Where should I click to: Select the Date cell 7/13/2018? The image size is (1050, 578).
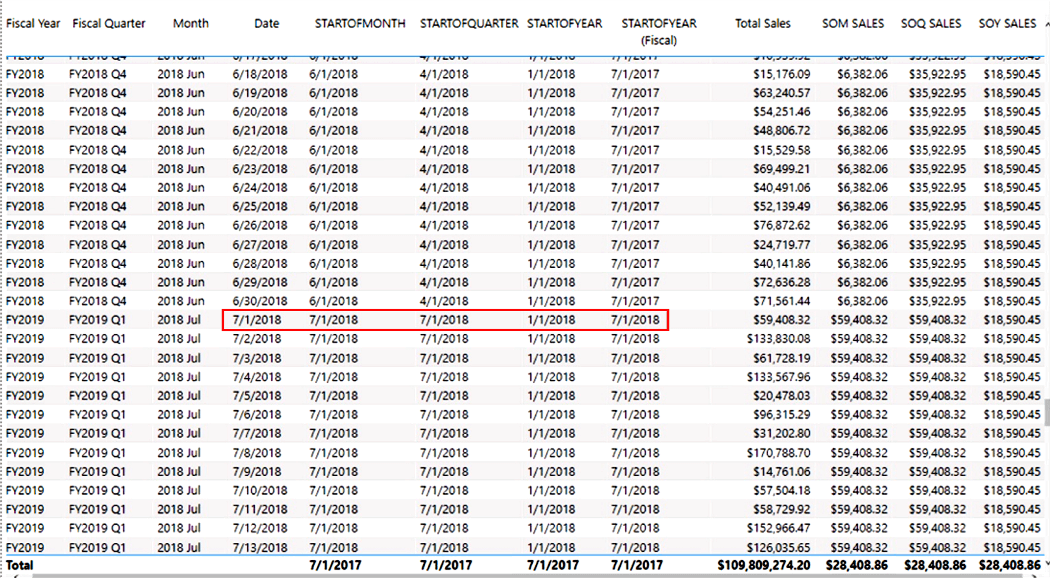[260, 547]
